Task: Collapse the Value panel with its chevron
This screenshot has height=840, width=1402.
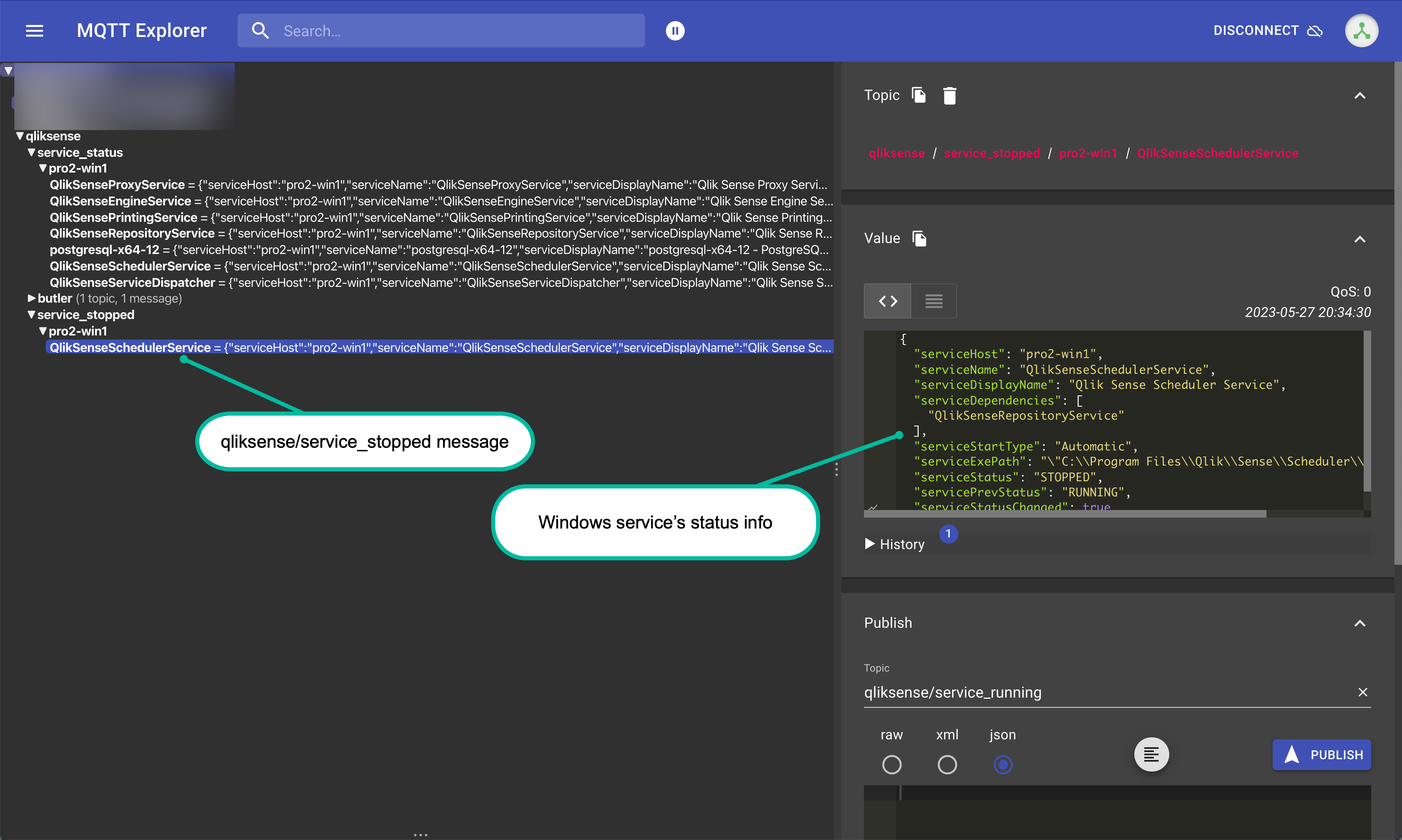Action: point(1360,239)
